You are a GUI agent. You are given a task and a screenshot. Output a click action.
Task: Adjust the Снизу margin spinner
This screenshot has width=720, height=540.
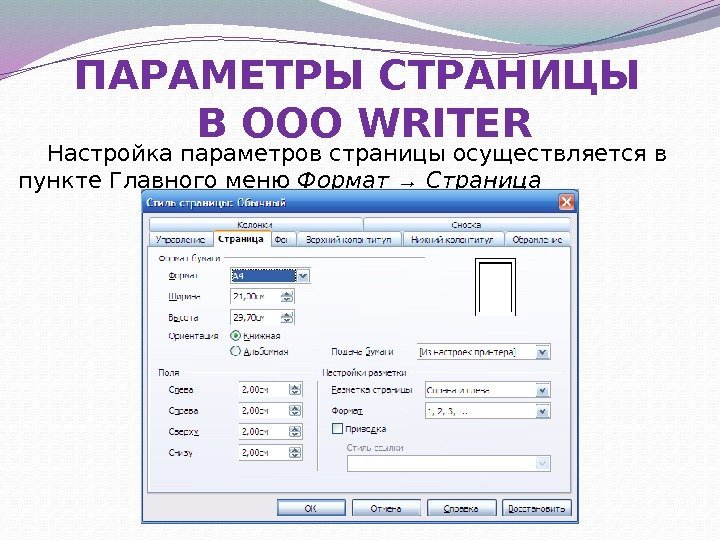click(x=295, y=453)
